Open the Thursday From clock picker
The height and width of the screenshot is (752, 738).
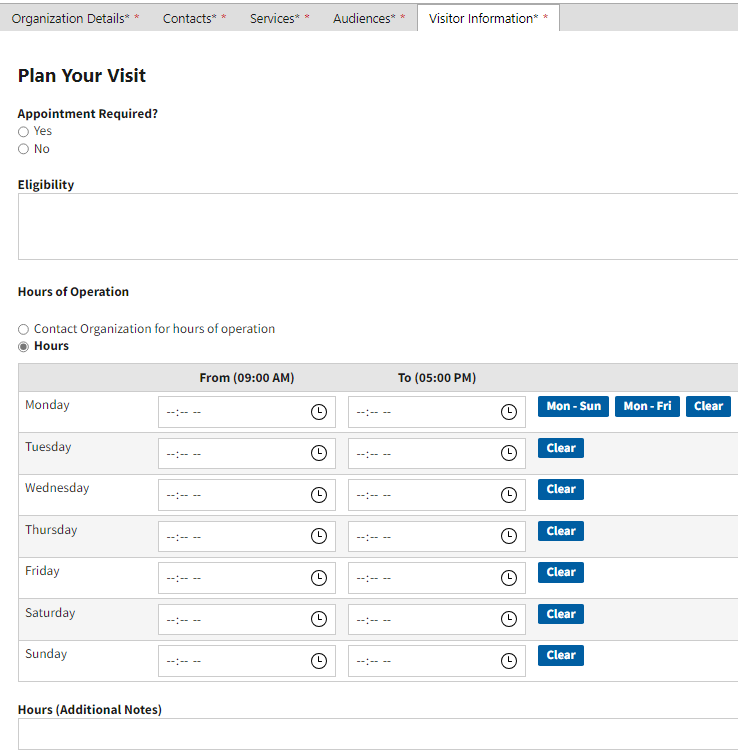click(319, 536)
